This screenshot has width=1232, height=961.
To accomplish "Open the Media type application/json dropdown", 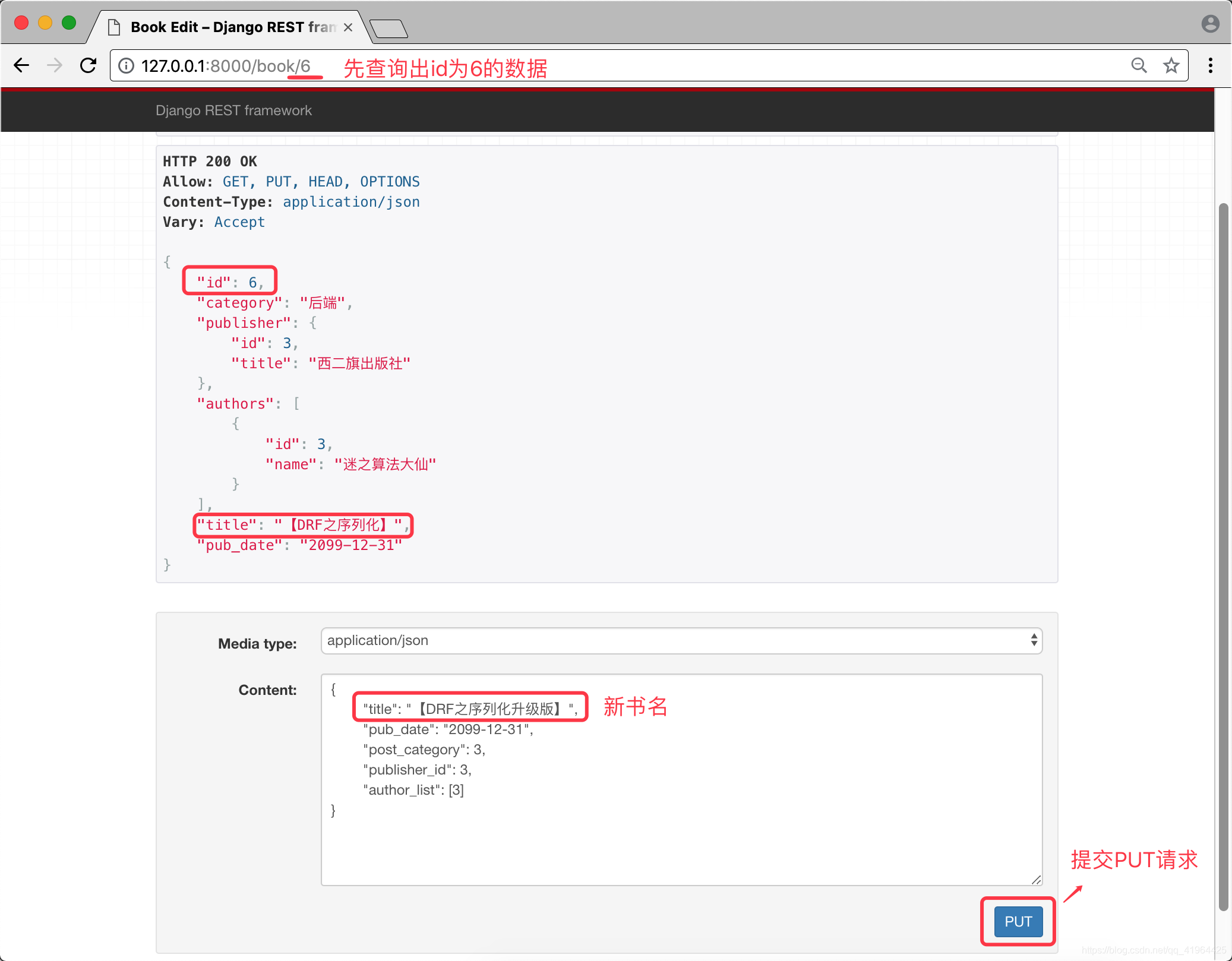I will (681, 641).
